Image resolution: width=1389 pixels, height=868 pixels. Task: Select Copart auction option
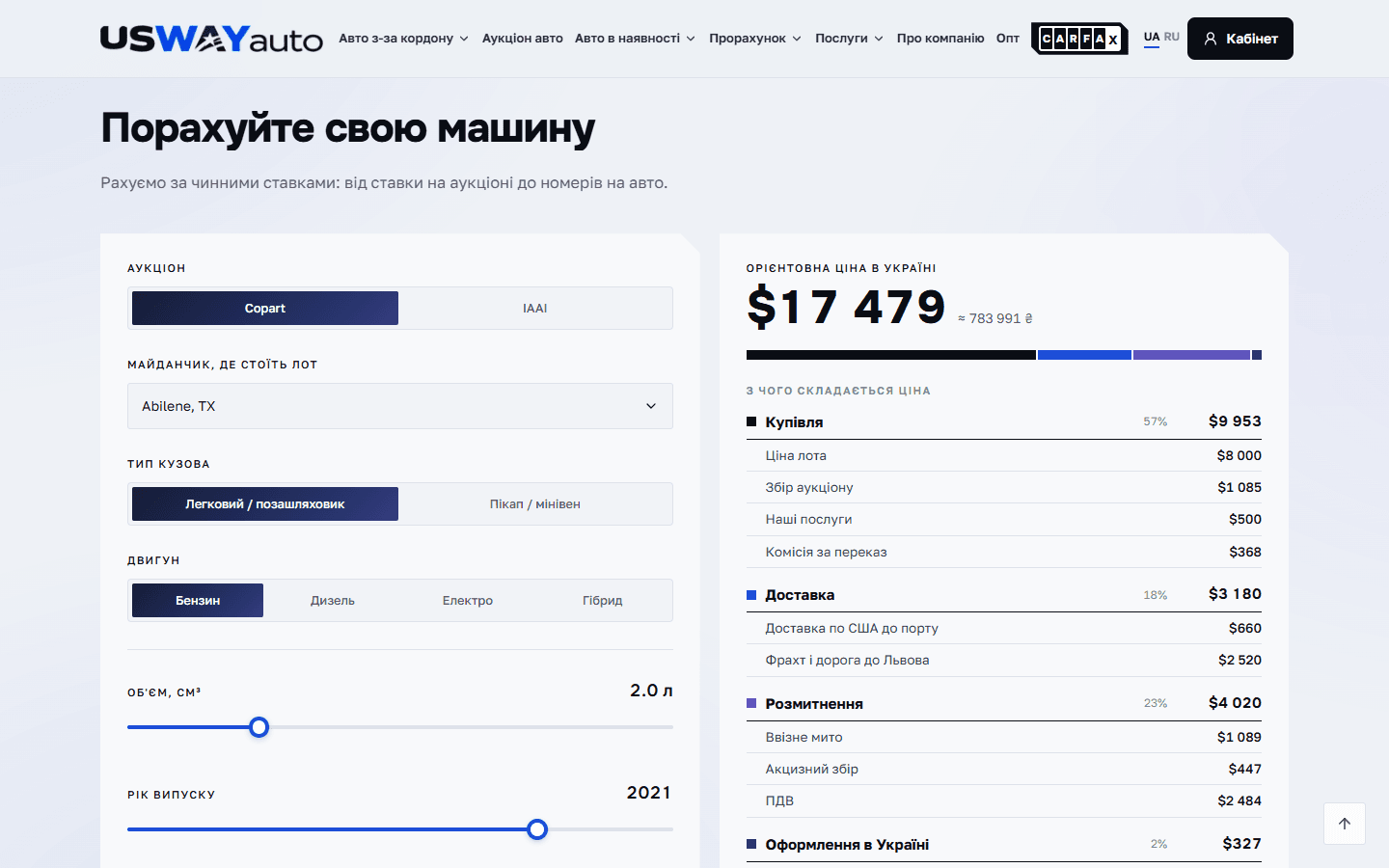265,309
